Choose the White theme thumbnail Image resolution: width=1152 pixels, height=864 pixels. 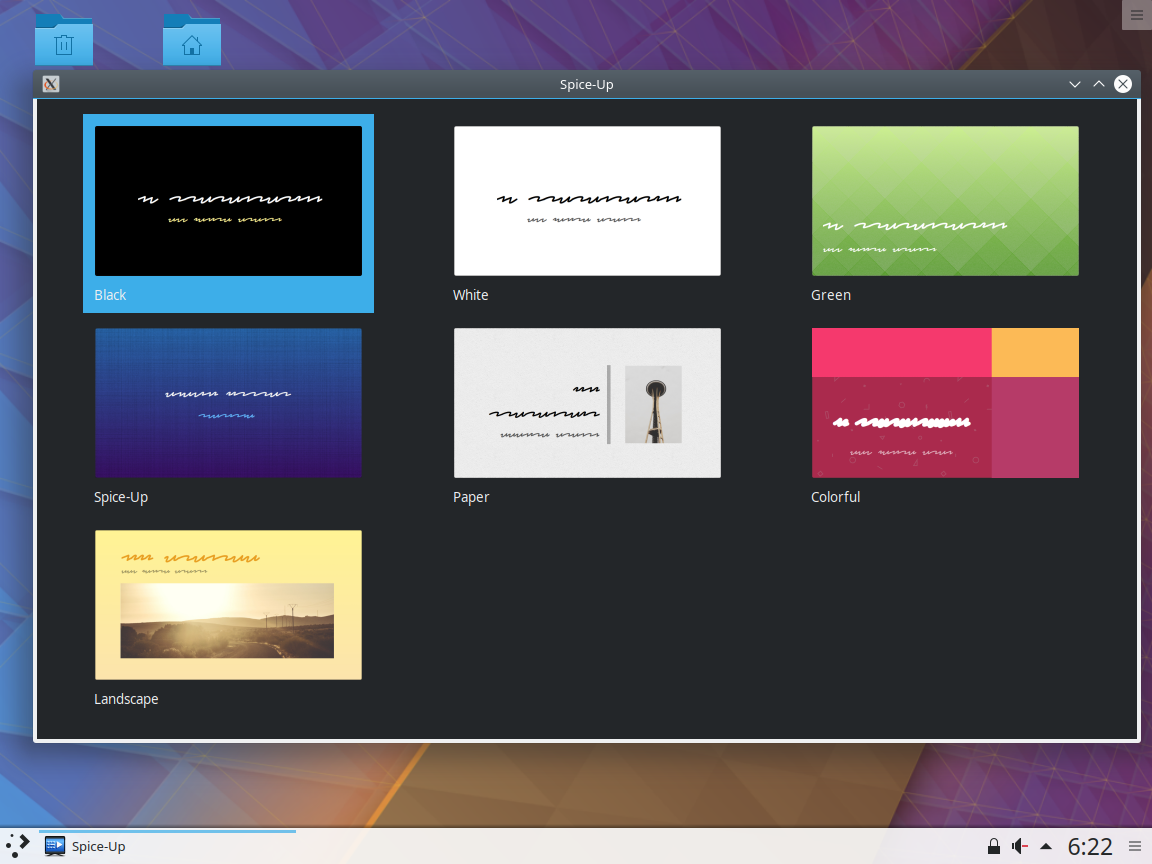587,200
